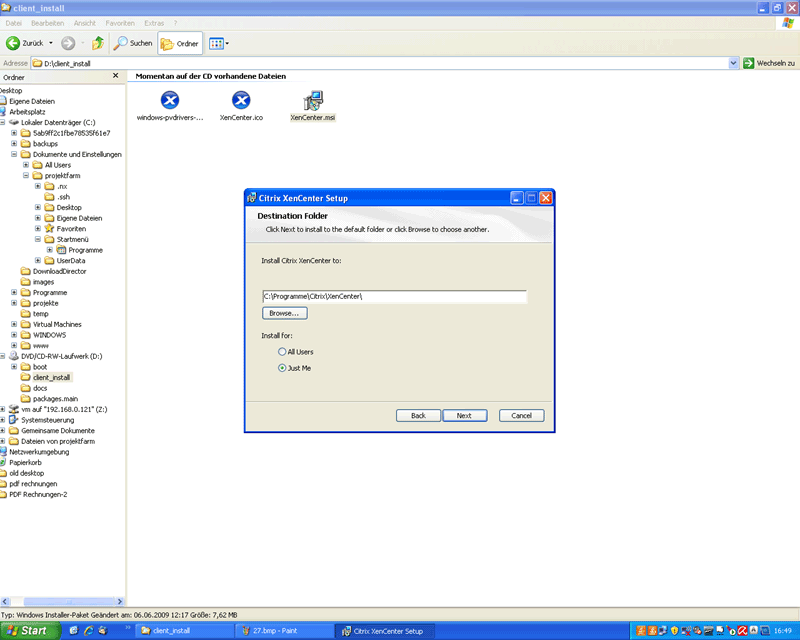Click the Internet Explorer quick launch icon
Viewport: 800px width, 640px height.
click(89, 631)
